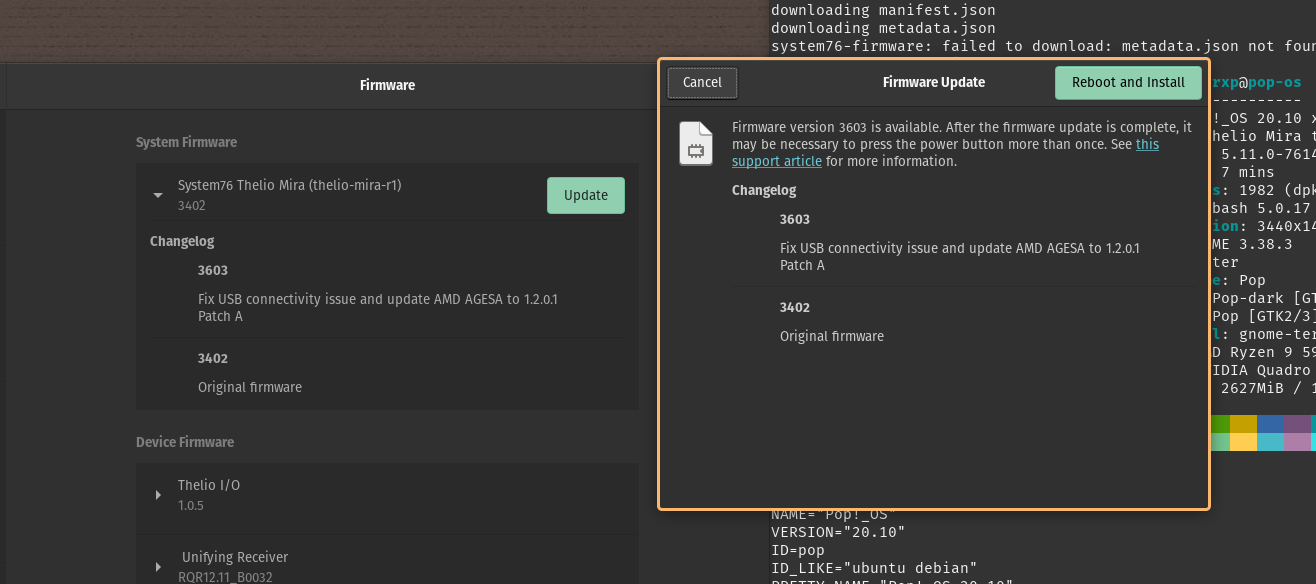Click the Device Firmware section heading
The image size is (1316, 584).
184,441
